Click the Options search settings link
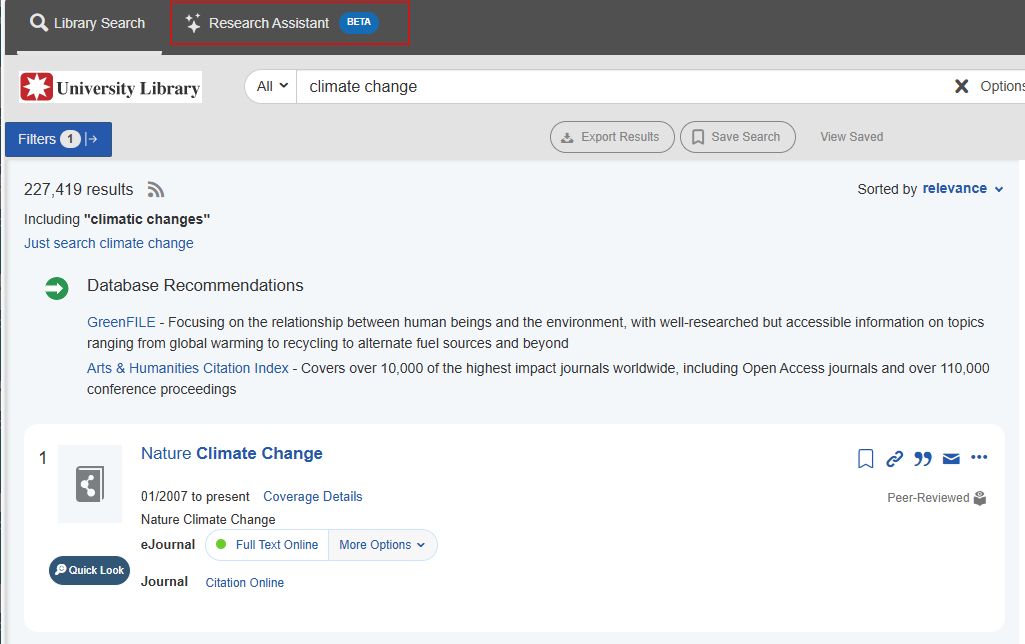The height and width of the screenshot is (644, 1025). tap(1002, 86)
